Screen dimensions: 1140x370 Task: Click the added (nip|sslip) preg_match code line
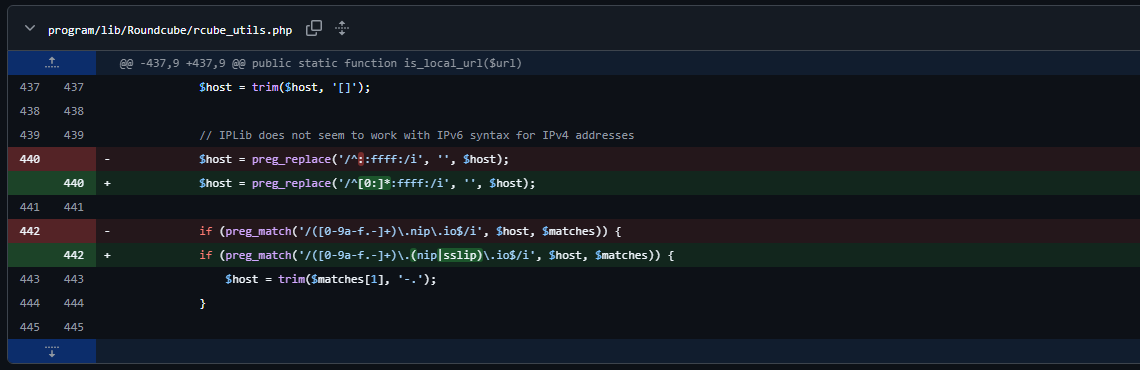tap(437, 255)
